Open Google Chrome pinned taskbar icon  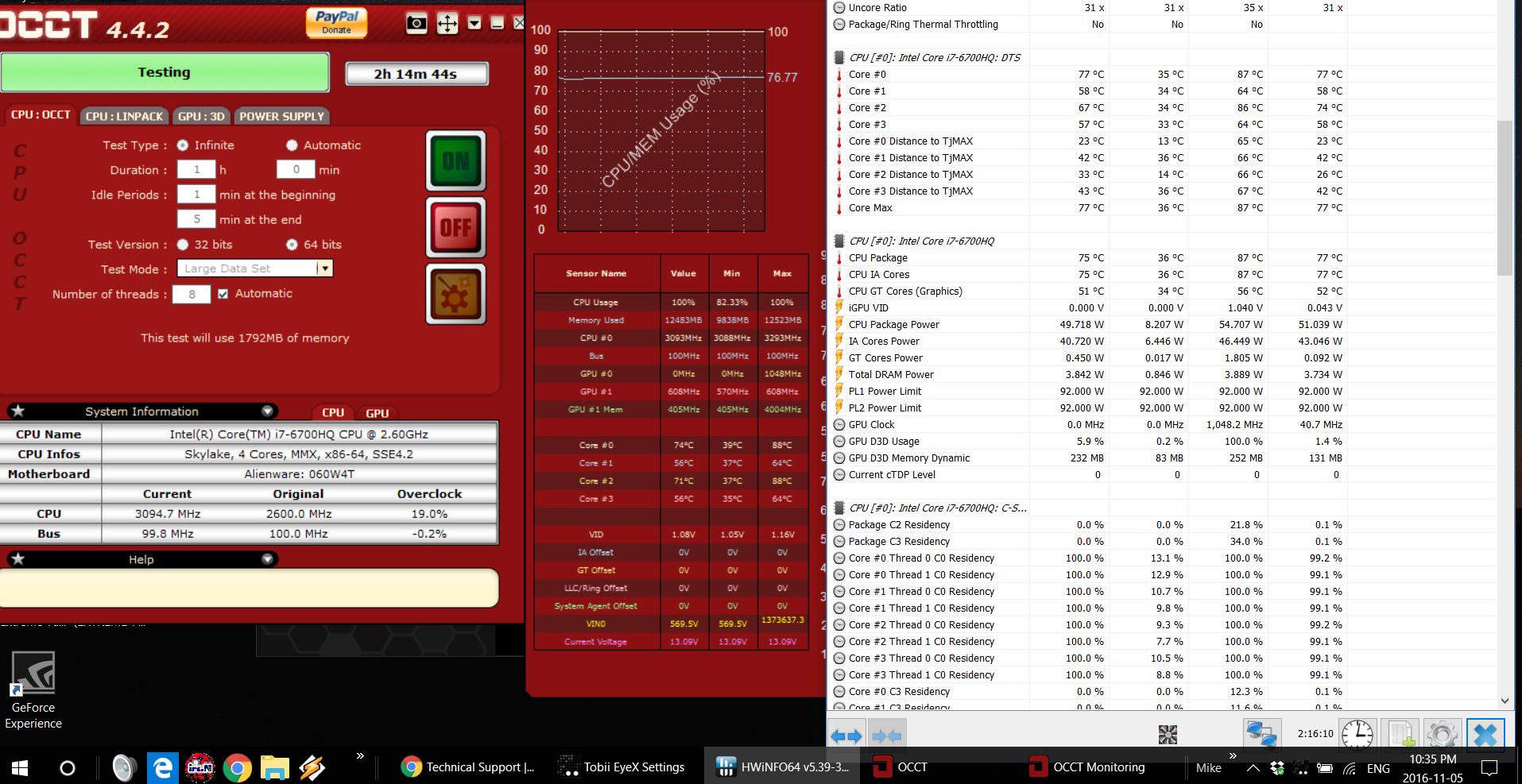(237, 767)
